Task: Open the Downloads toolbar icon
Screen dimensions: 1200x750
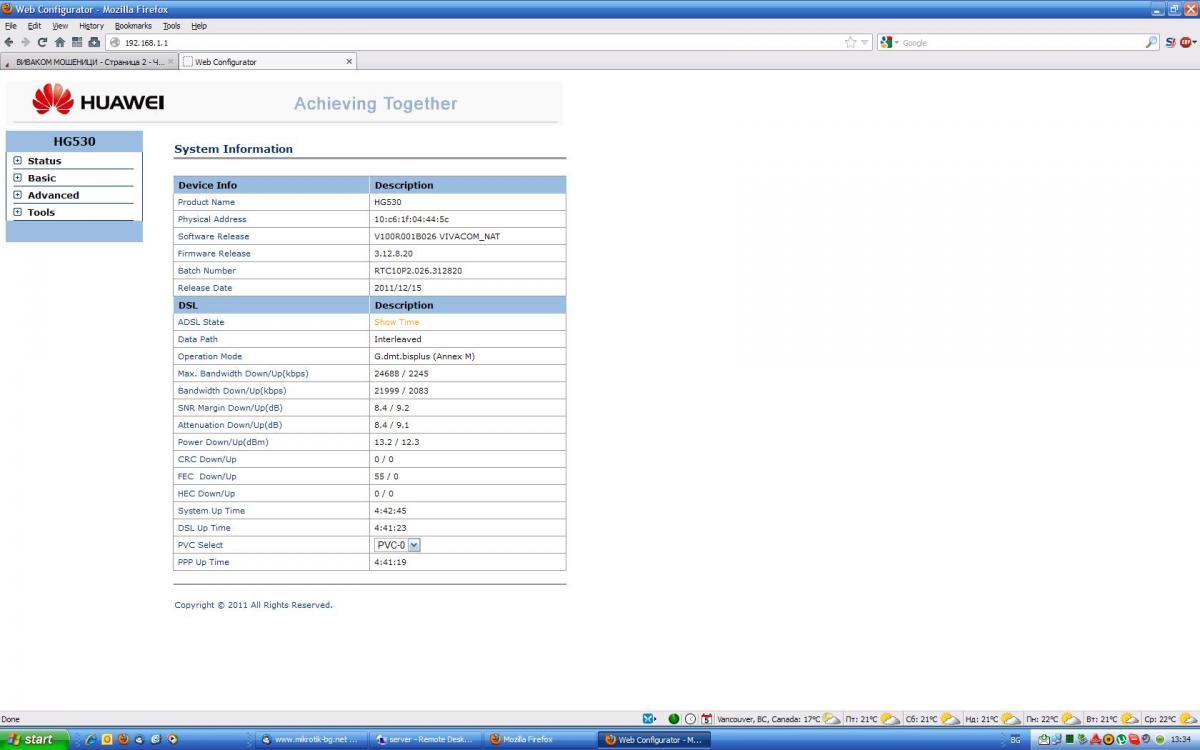Action: [94, 42]
